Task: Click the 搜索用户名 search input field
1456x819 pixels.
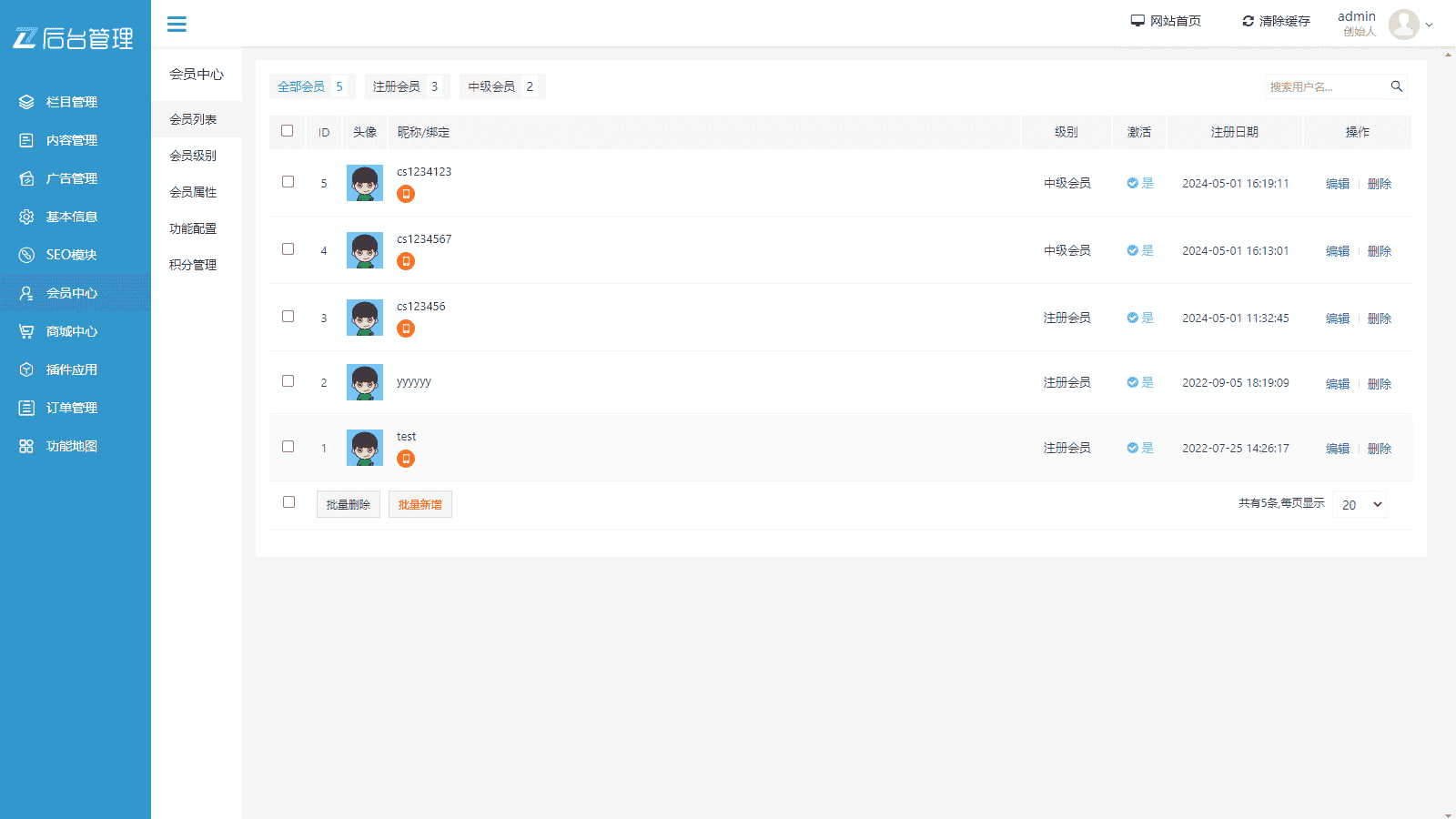Action: click(x=1325, y=86)
